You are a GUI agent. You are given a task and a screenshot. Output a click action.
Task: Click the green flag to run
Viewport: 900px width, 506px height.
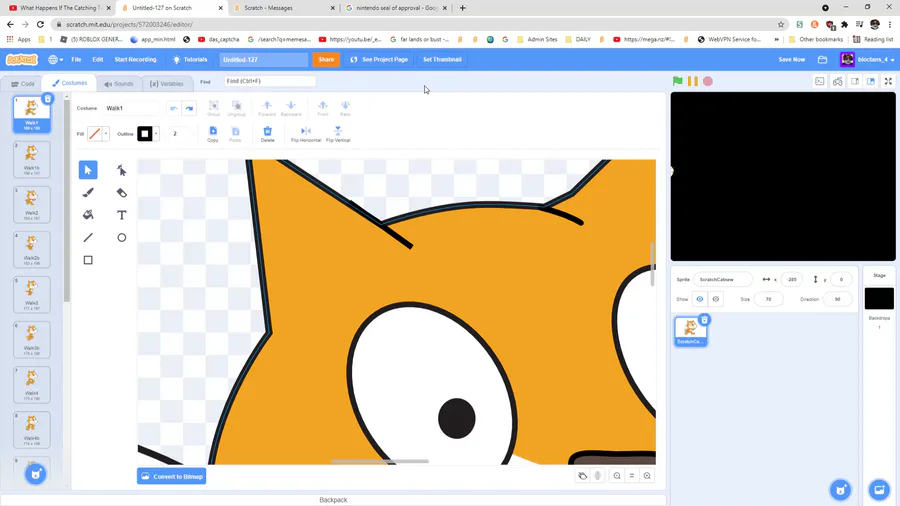pos(677,81)
